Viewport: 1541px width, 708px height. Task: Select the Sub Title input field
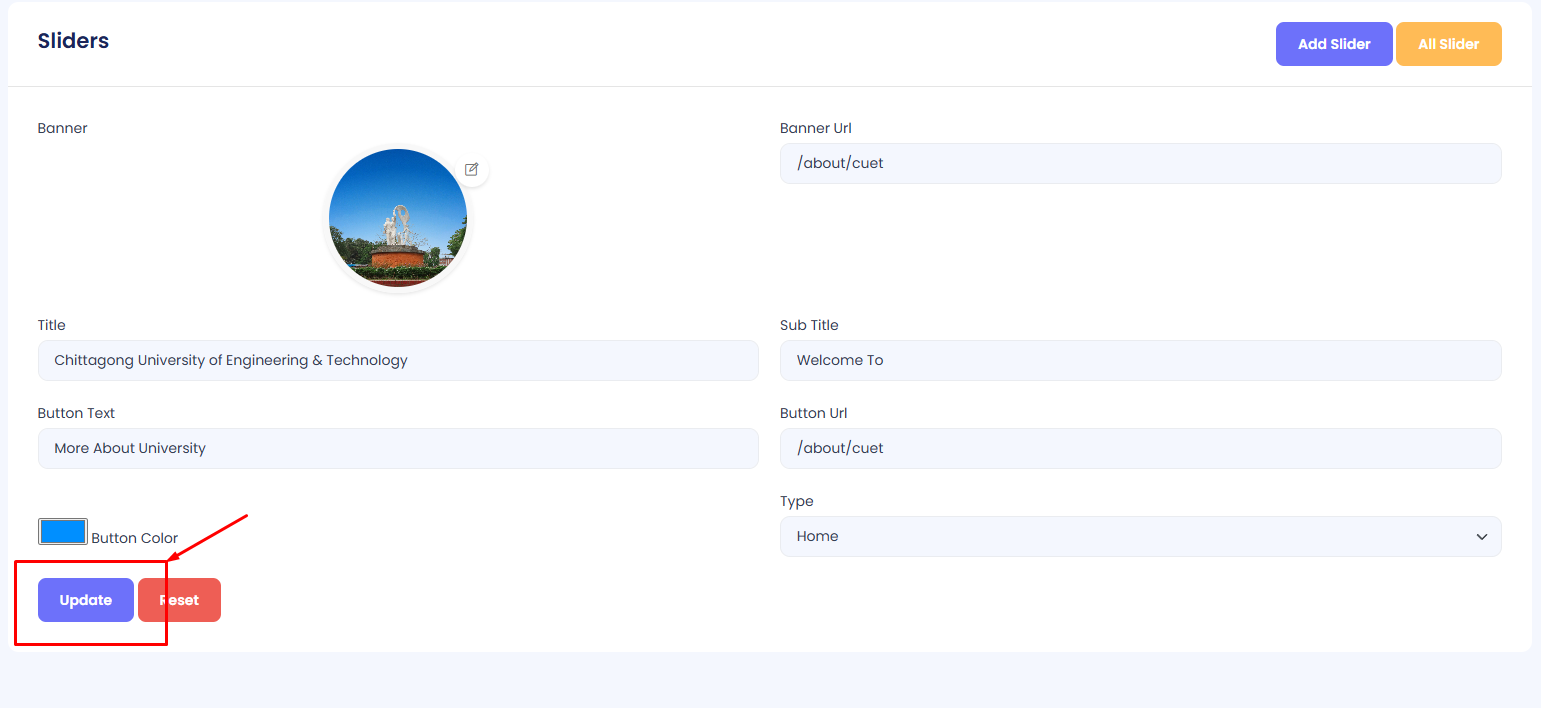tap(1140, 360)
